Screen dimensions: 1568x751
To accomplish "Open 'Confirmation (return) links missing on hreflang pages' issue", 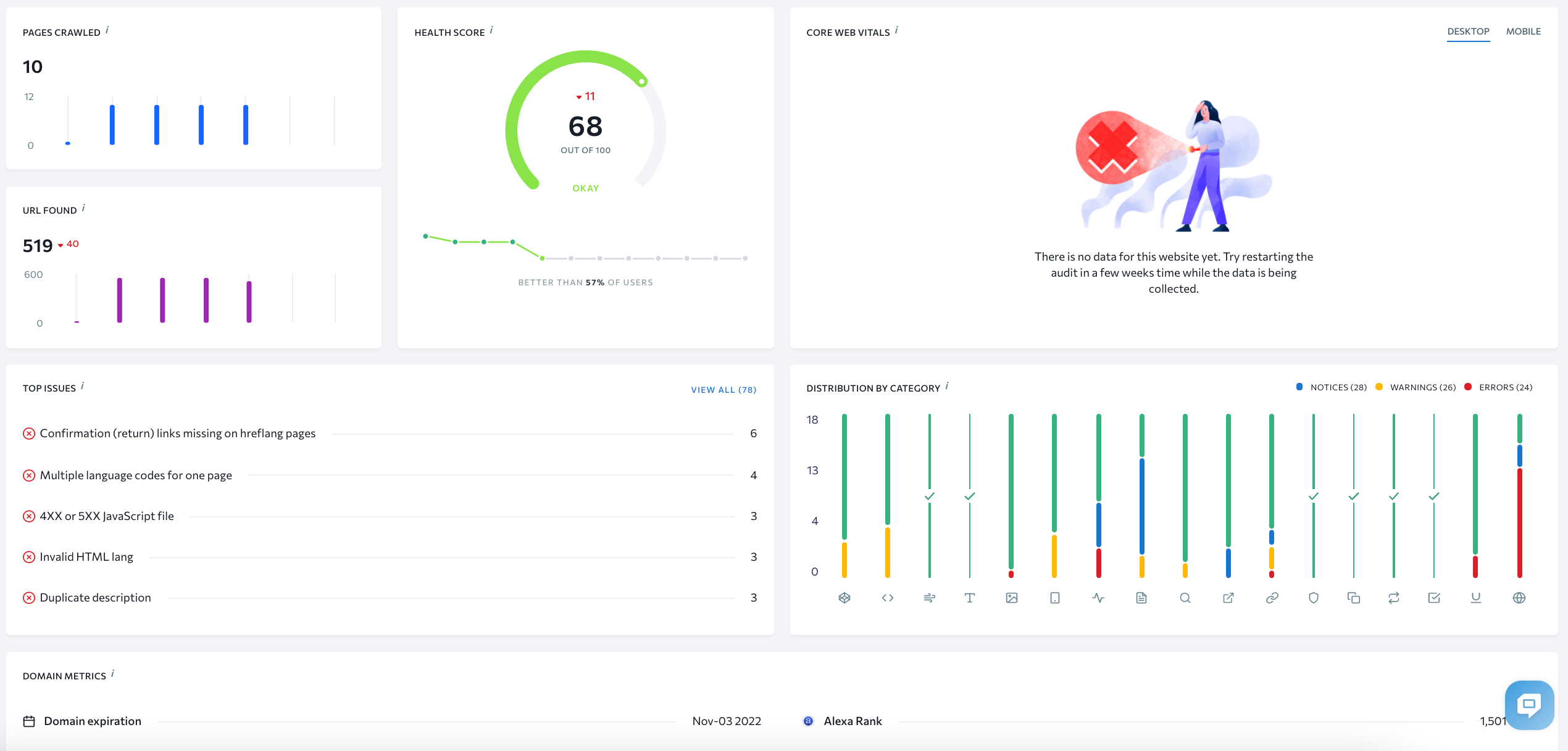I will pyautogui.click(x=390, y=434).
